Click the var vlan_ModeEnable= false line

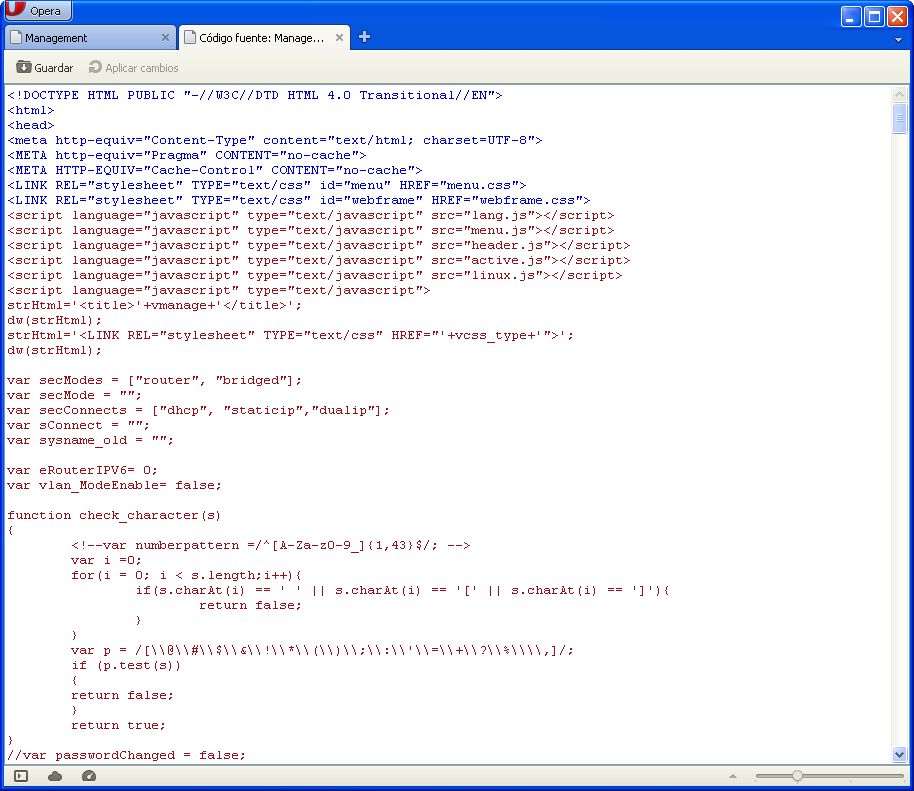click(x=114, y=486)
